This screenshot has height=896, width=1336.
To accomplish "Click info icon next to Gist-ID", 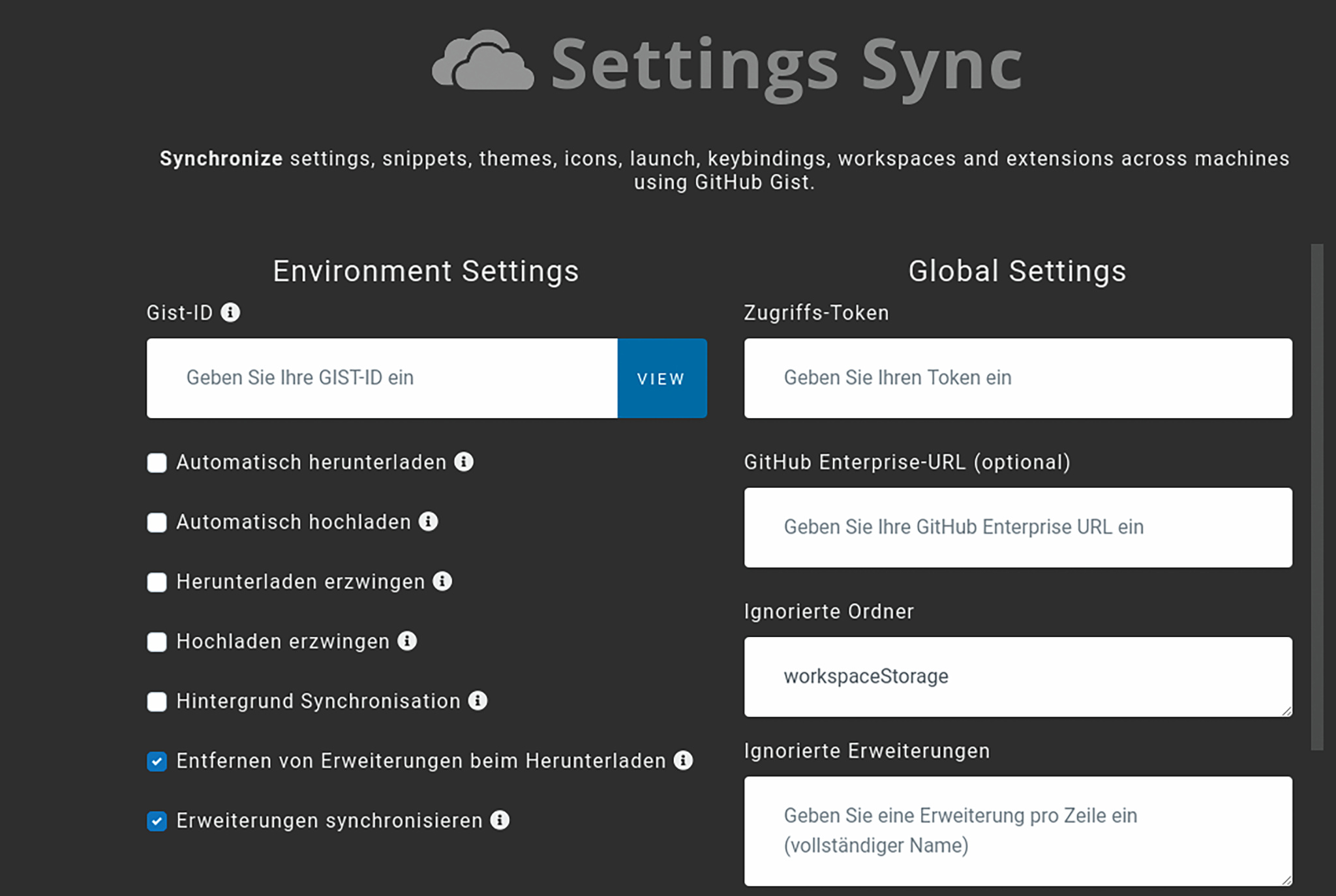I will click(230, 312).
